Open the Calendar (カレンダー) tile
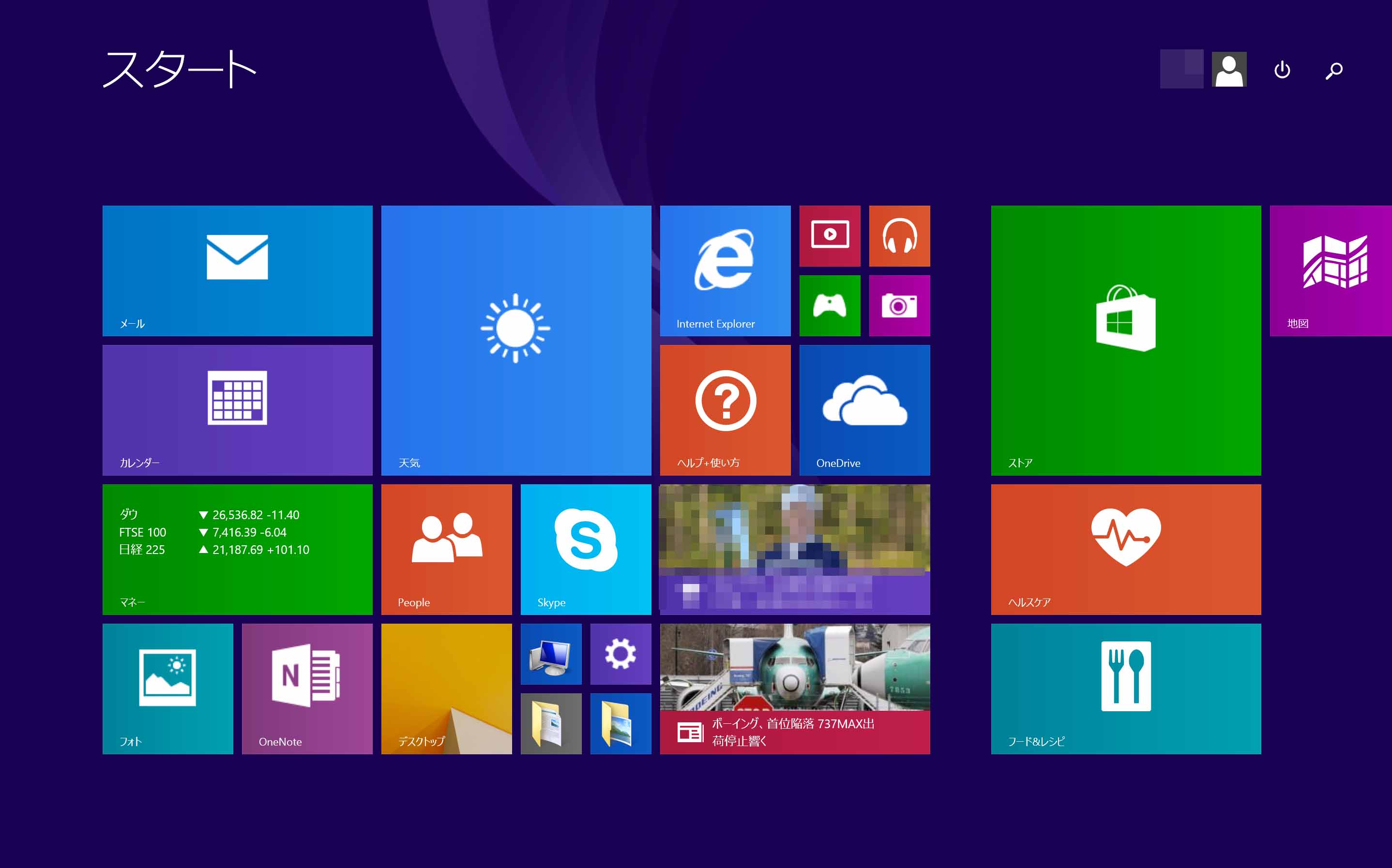1392x868 pixels. click(237, 409)
